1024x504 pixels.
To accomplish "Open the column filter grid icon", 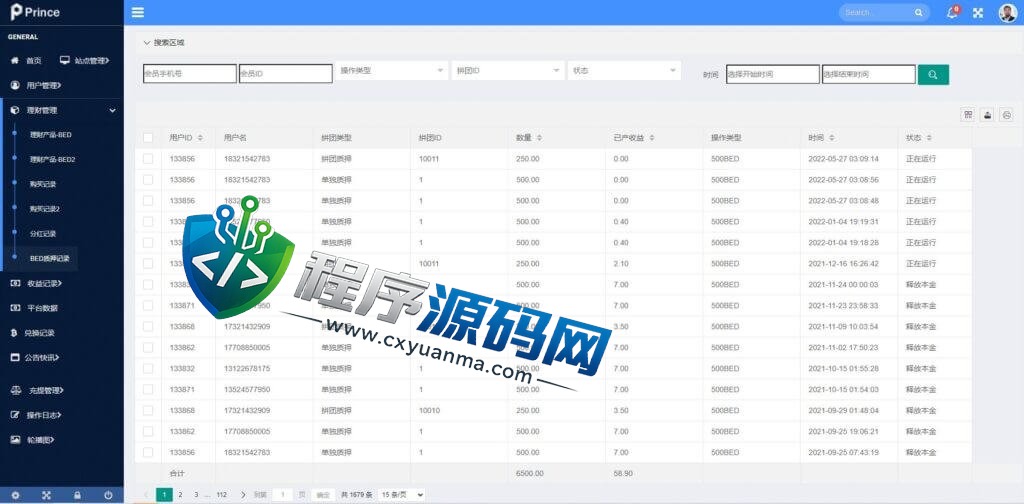I will pyautogui.click(x=968, y=115).
